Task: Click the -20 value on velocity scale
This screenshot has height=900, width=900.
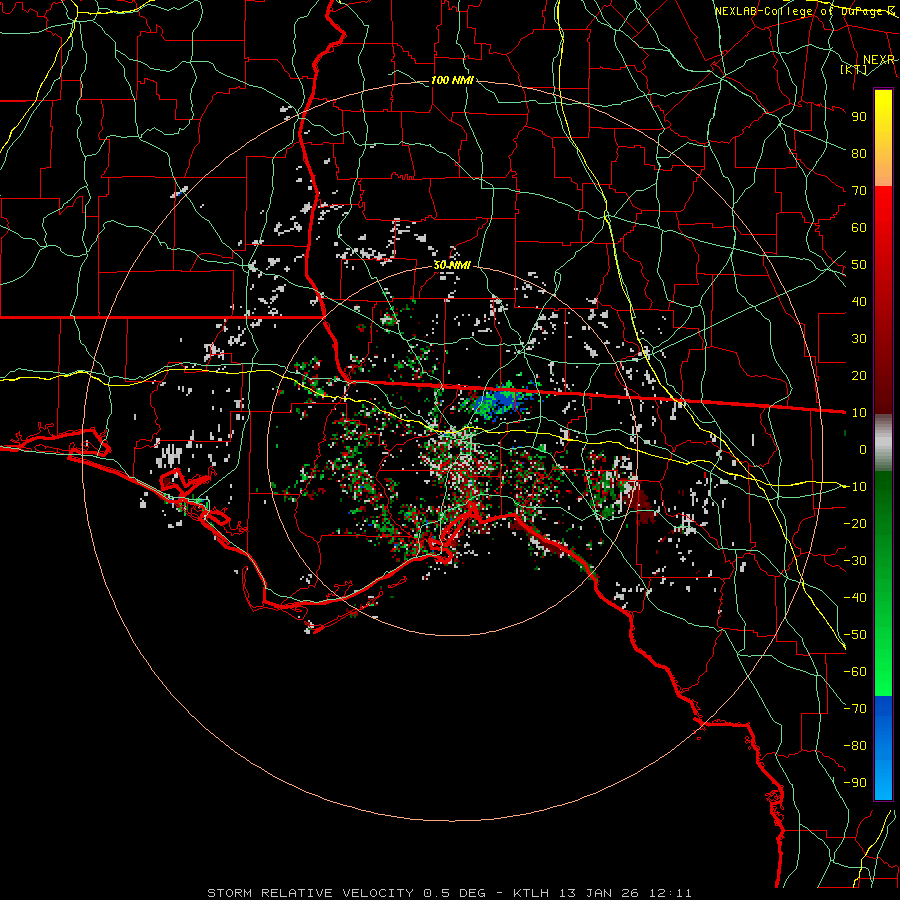Action: pos(855,523)
